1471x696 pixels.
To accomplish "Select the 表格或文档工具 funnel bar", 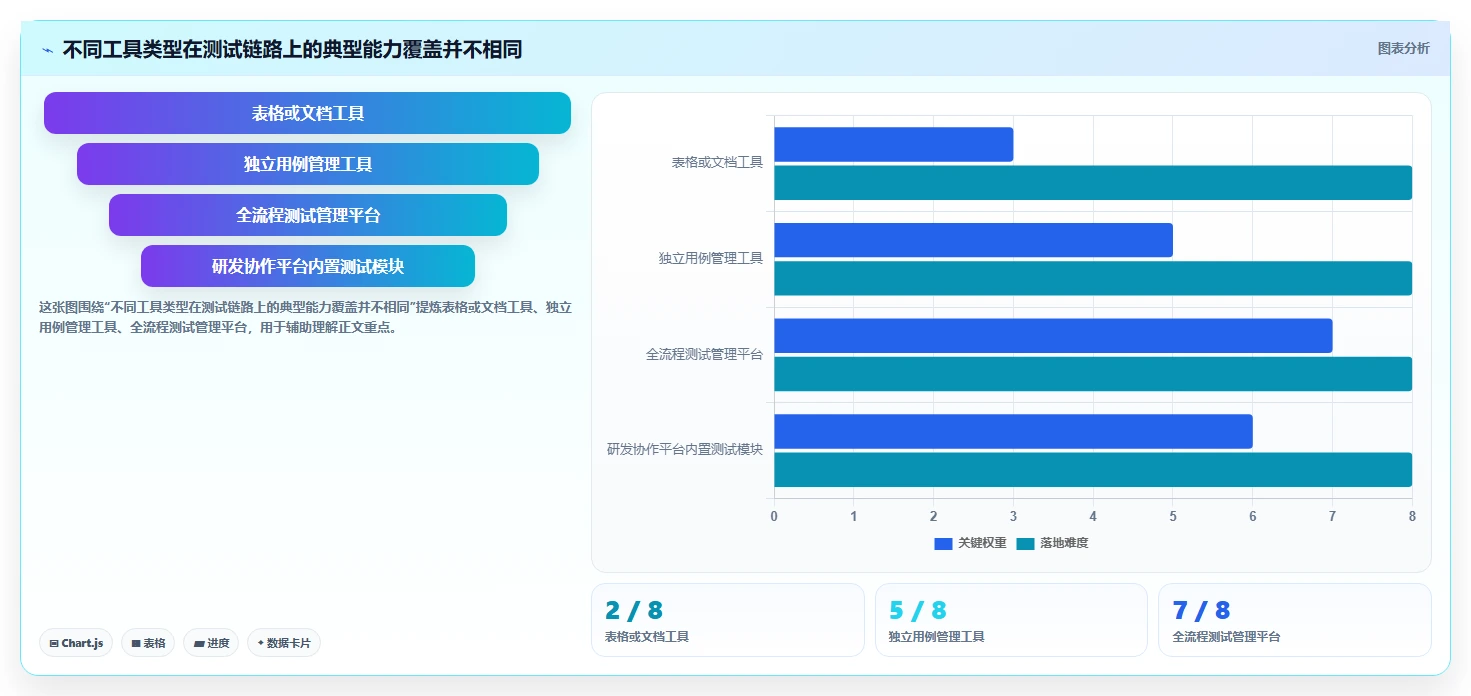I will [307, 113].
